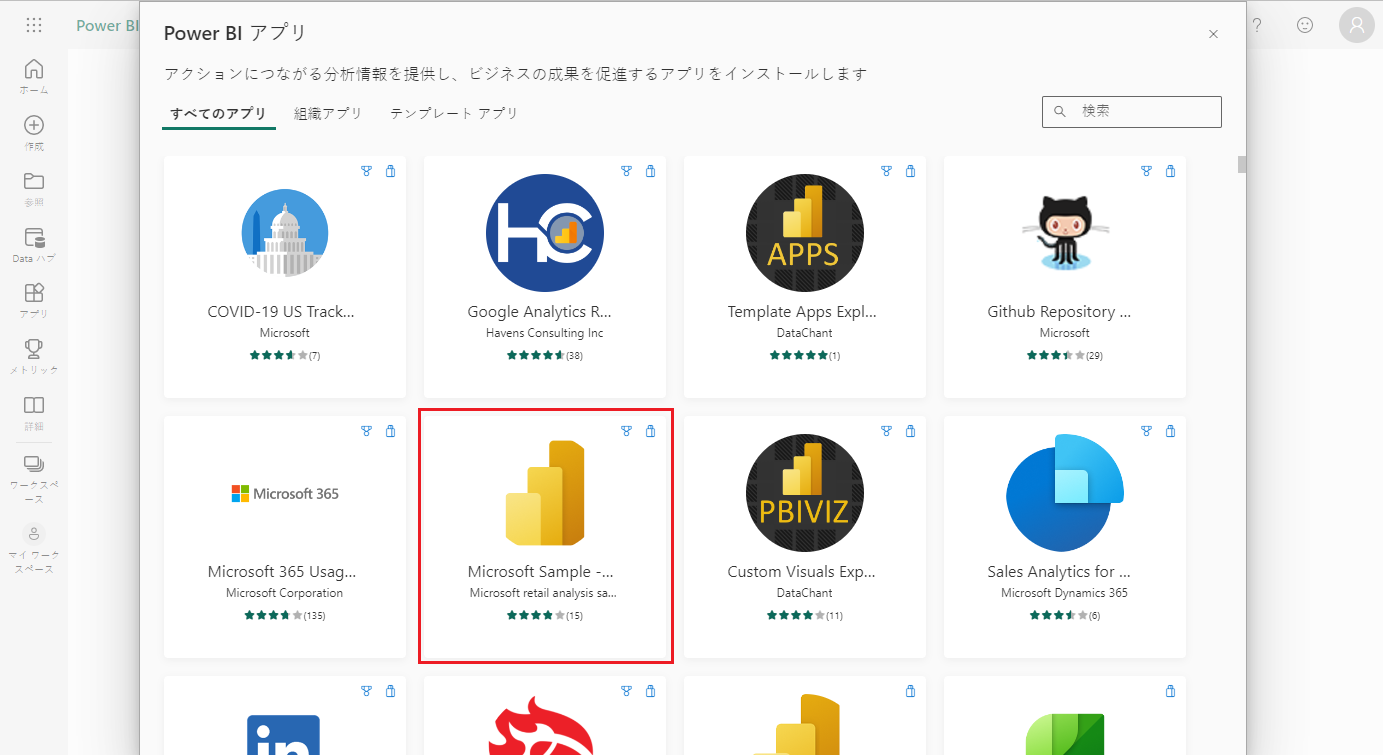Open the COVID-19 US Track... capitol thumbnail
This screenshot has width=1383, height=755.
[x=285, y=233]
